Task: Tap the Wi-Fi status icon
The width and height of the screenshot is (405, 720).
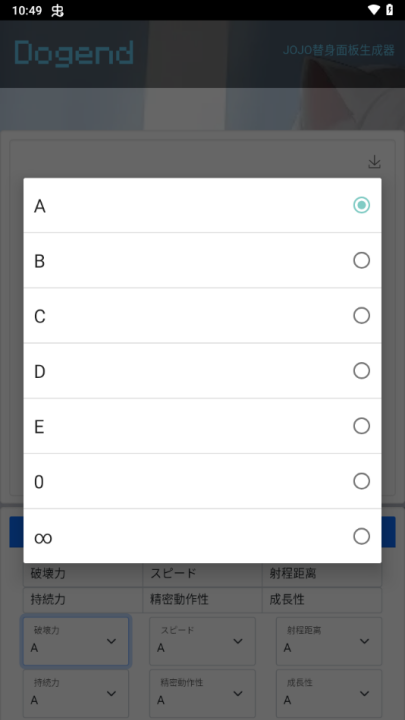Action: click(374, 10)
